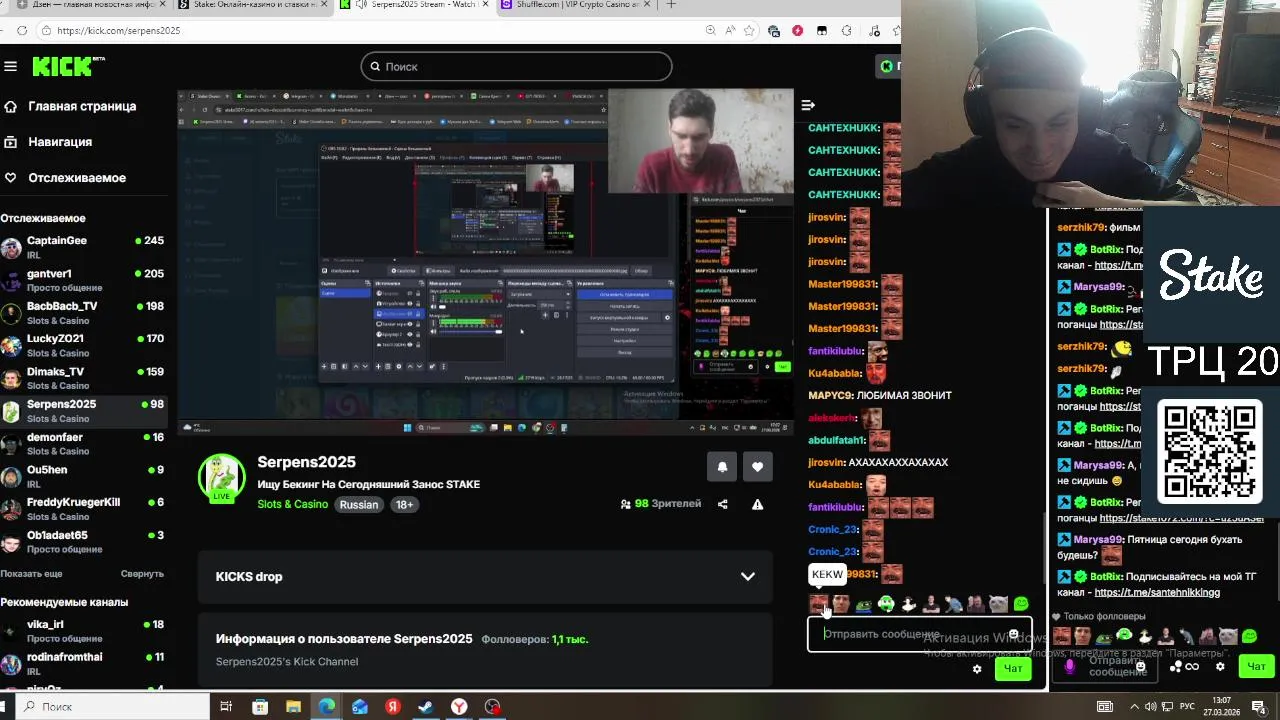The height and width of the screenshot is (720, 1280).
Task: Click the browser refresh button
Action: (22, 31)
